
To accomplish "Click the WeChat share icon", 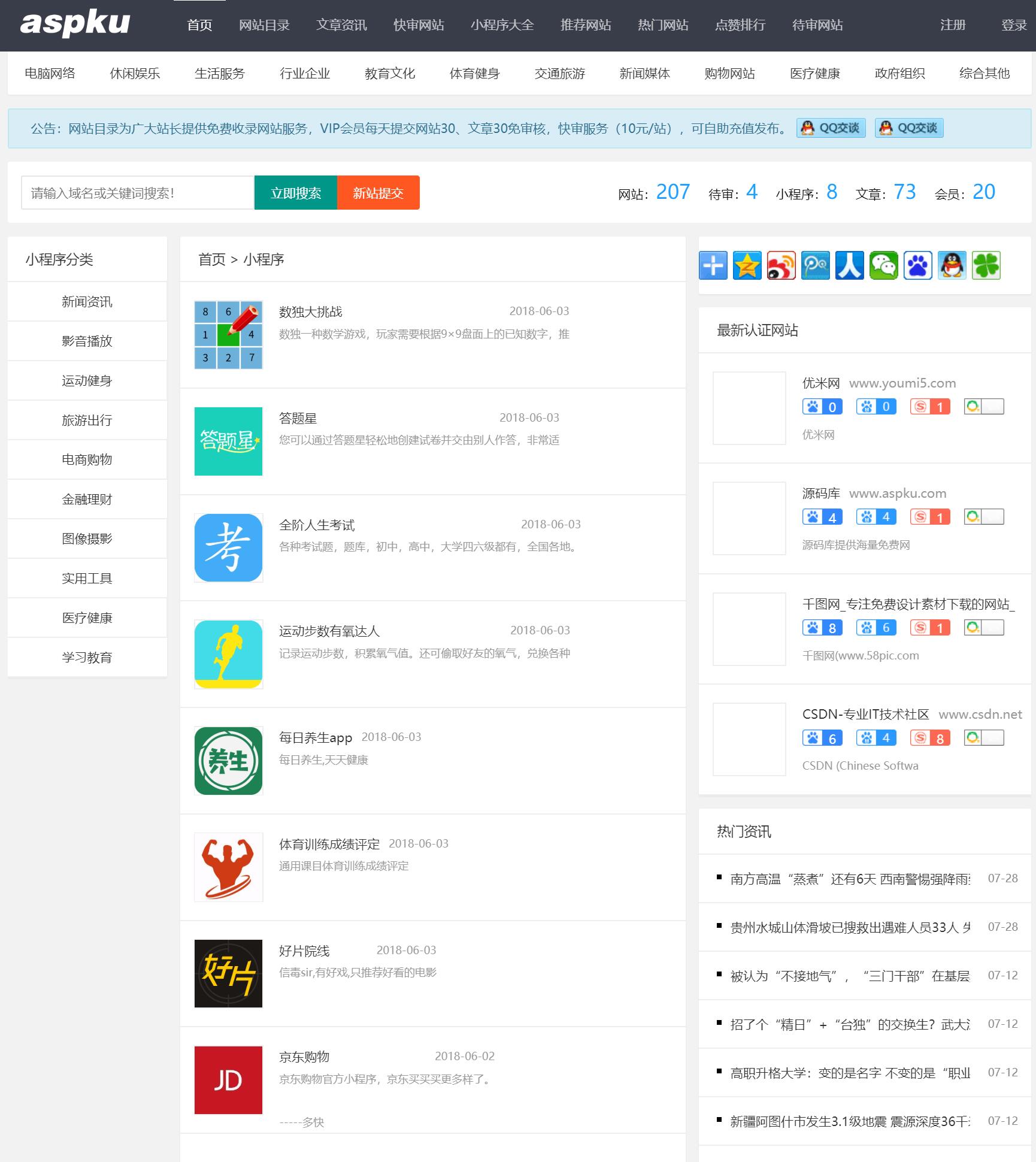I will click(884, 265).
